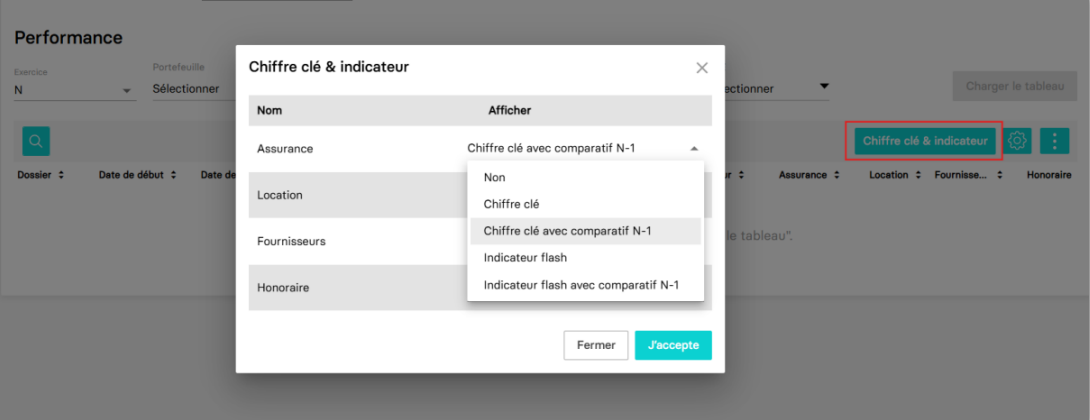Open the three-dot more options menu
The width and height of the screenshot is (1090, 420).
(1055, 141)
